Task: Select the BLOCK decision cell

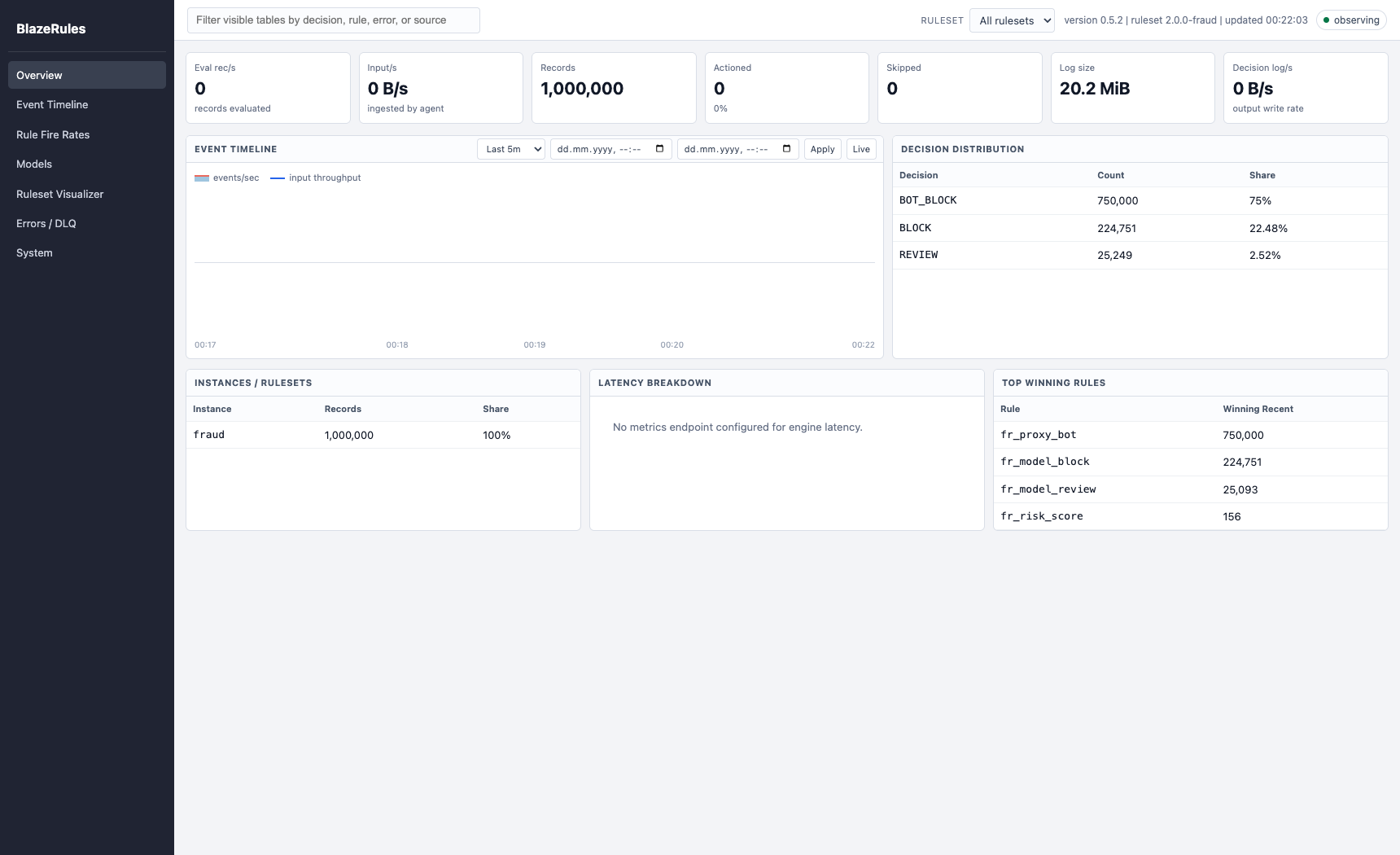Action: coord(915,228)
